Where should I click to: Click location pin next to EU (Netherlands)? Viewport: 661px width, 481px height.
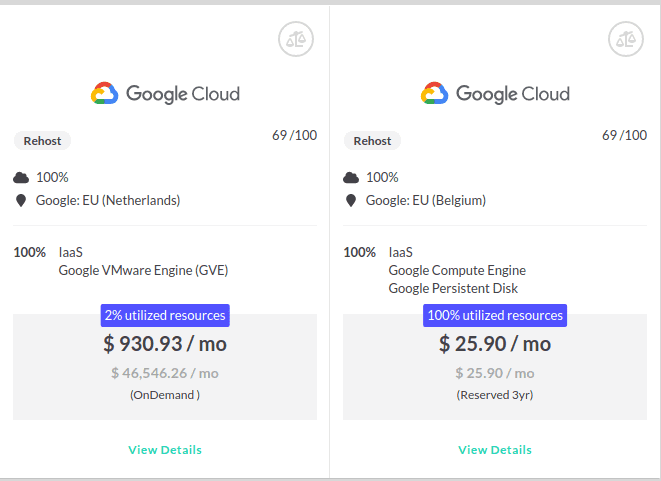coord(21,201)
